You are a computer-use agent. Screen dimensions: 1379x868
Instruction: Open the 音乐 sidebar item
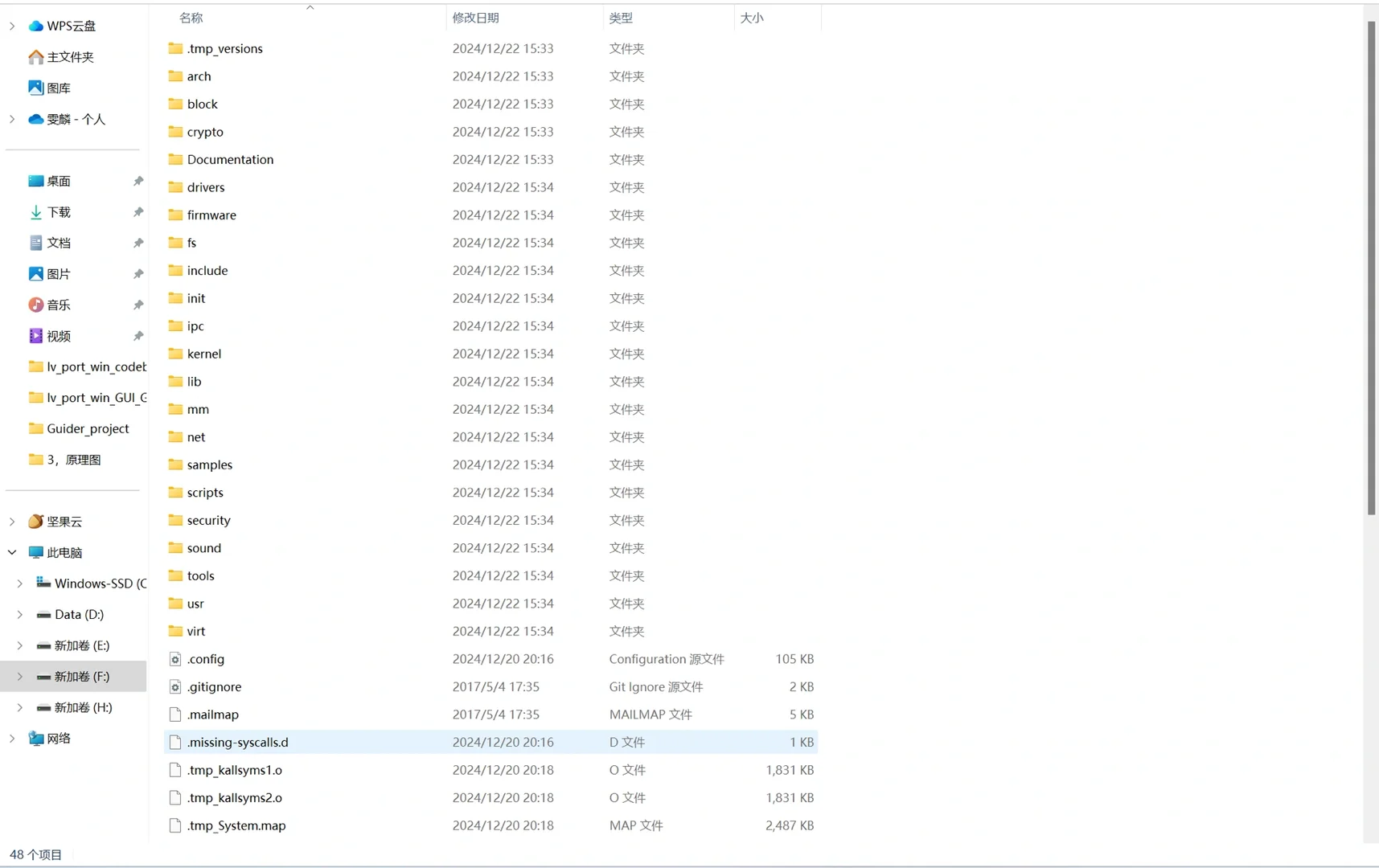(x=57, y=305)
